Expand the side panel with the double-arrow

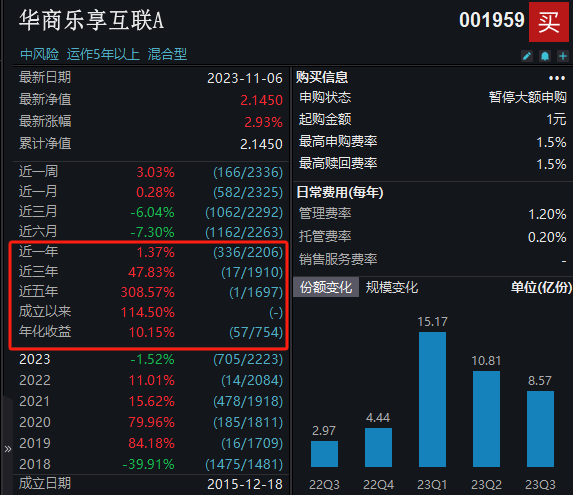(8, 449)
